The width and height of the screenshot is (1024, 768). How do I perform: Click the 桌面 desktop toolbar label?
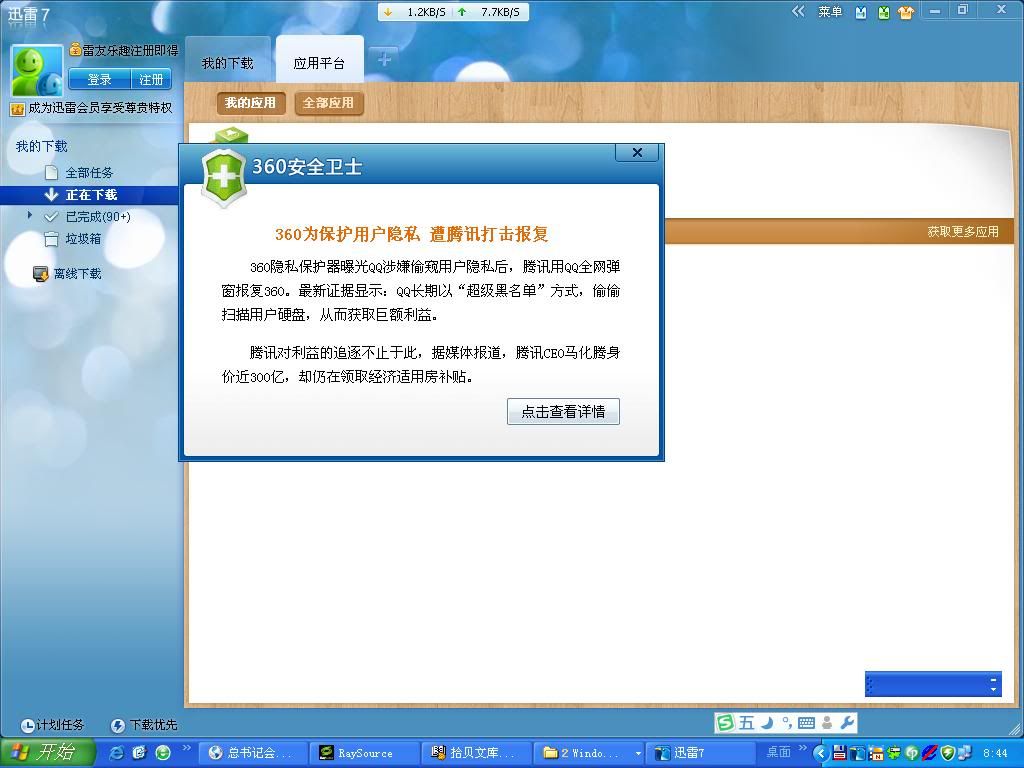[778, 752]
